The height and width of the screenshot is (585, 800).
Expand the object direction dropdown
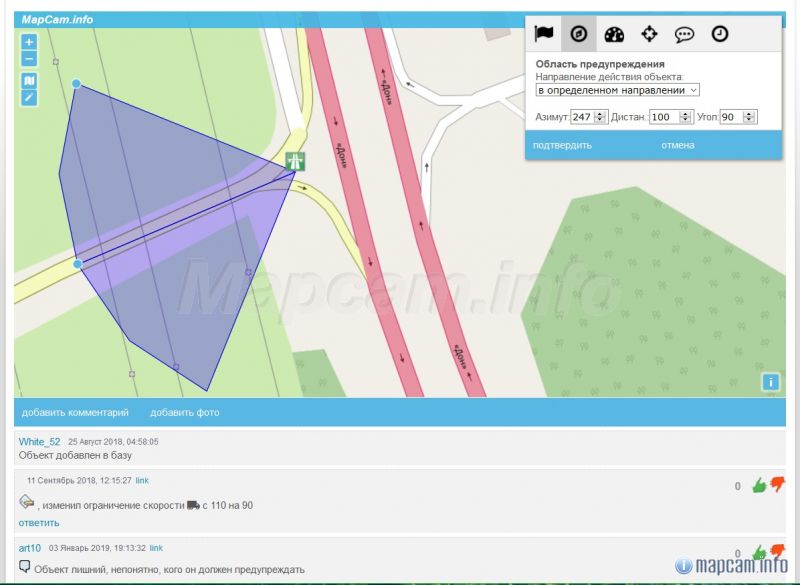[617, 90]
